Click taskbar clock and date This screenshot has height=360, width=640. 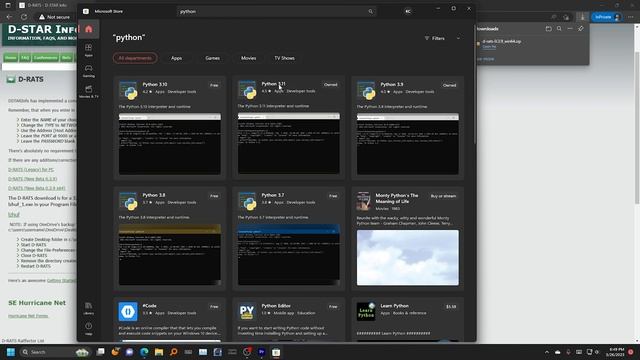point(615,352)
